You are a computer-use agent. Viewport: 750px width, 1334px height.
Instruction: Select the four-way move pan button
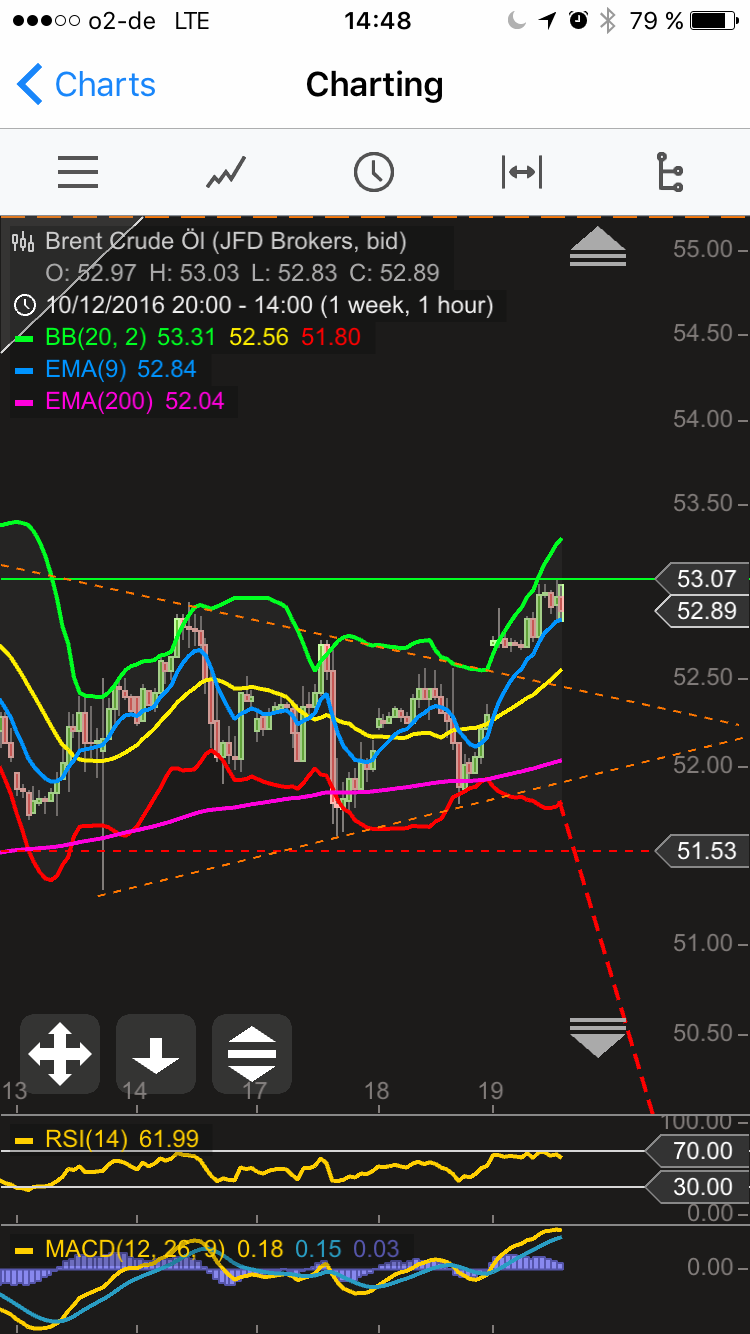60,1054
